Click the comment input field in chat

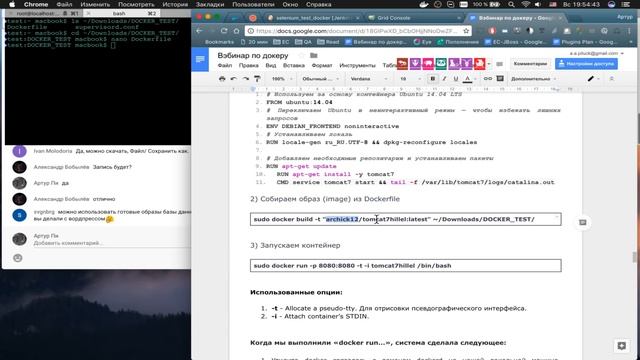(x=111, y=243)
